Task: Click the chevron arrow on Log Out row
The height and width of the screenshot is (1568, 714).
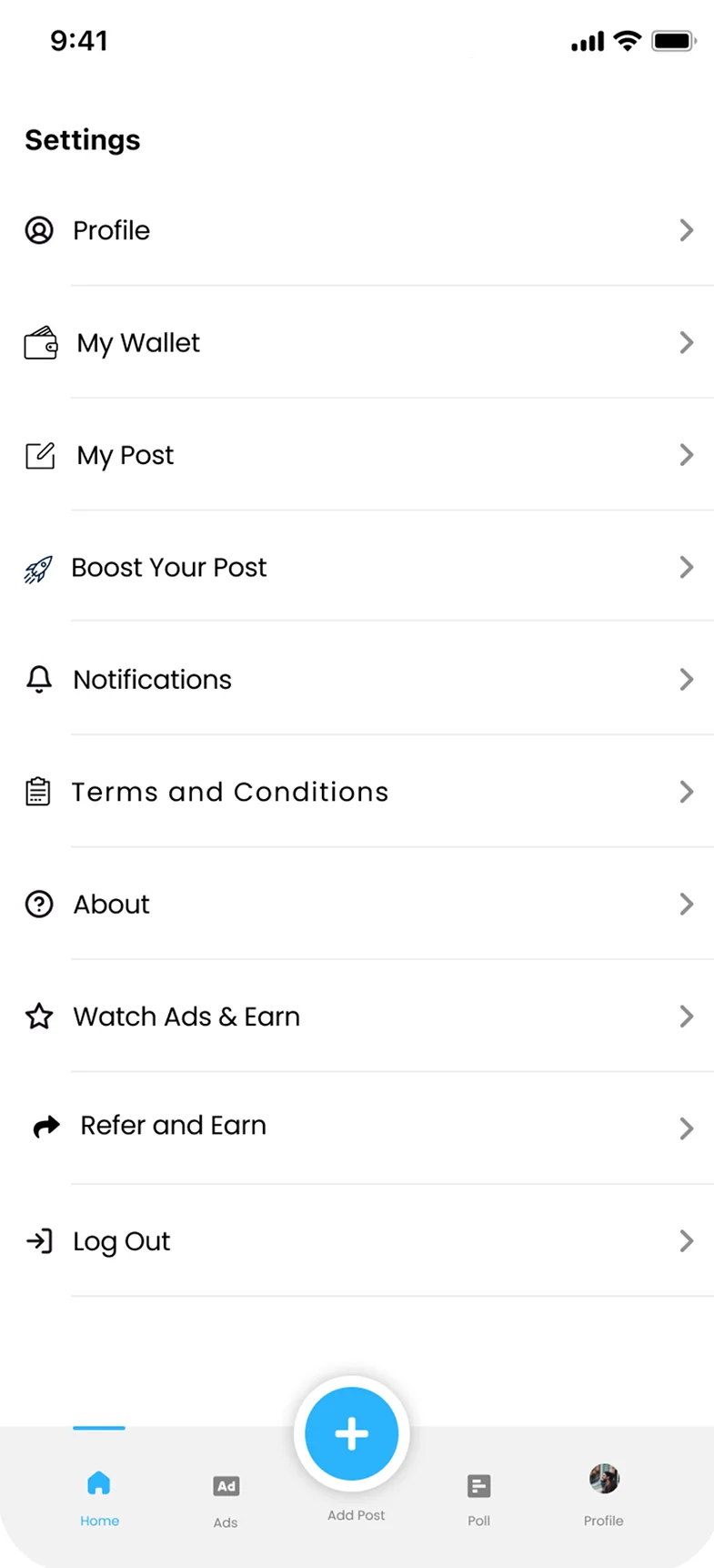Action: [687, 1241]
